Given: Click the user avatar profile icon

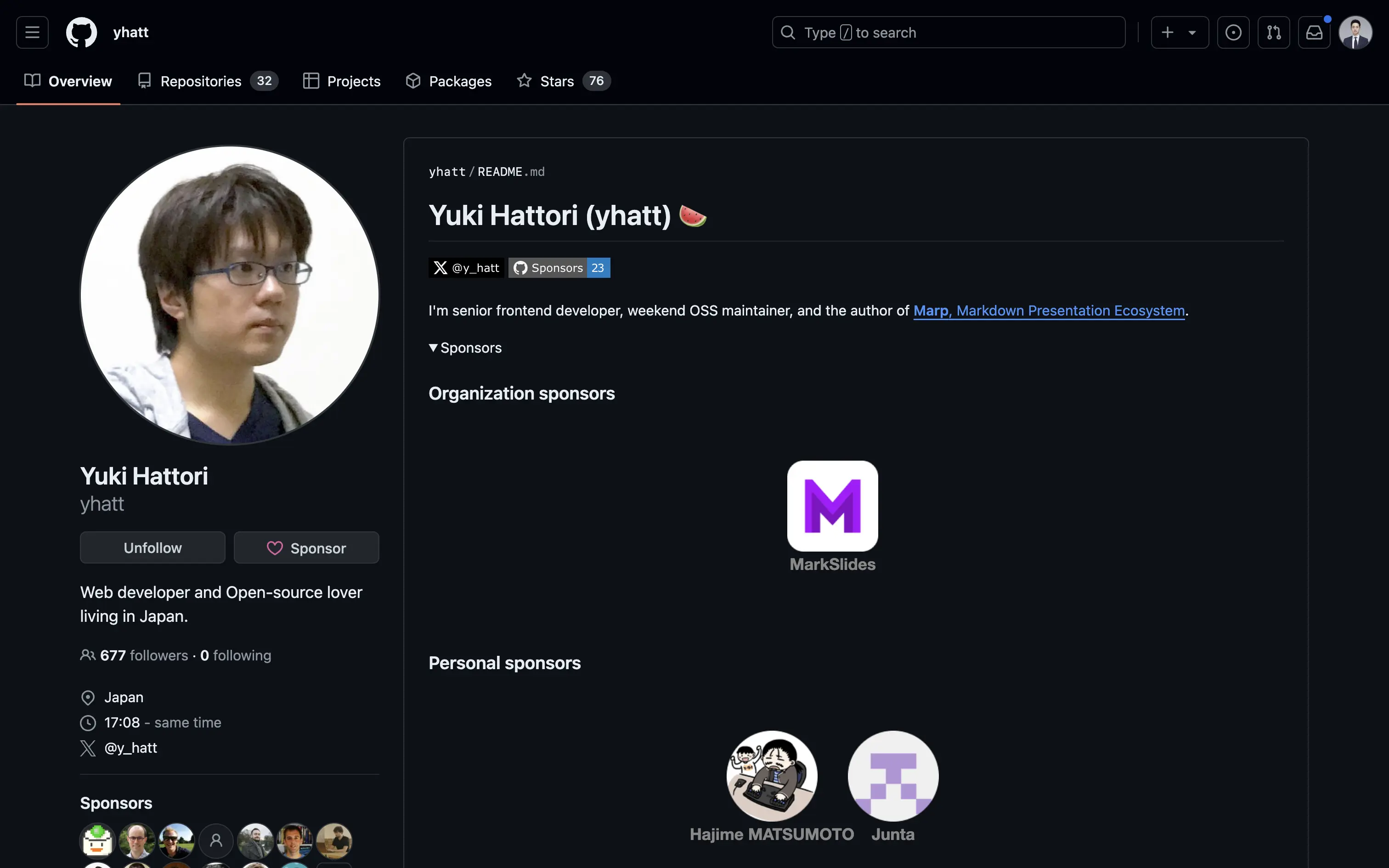Looking at the screenshot, I should tap(1356, 32).
